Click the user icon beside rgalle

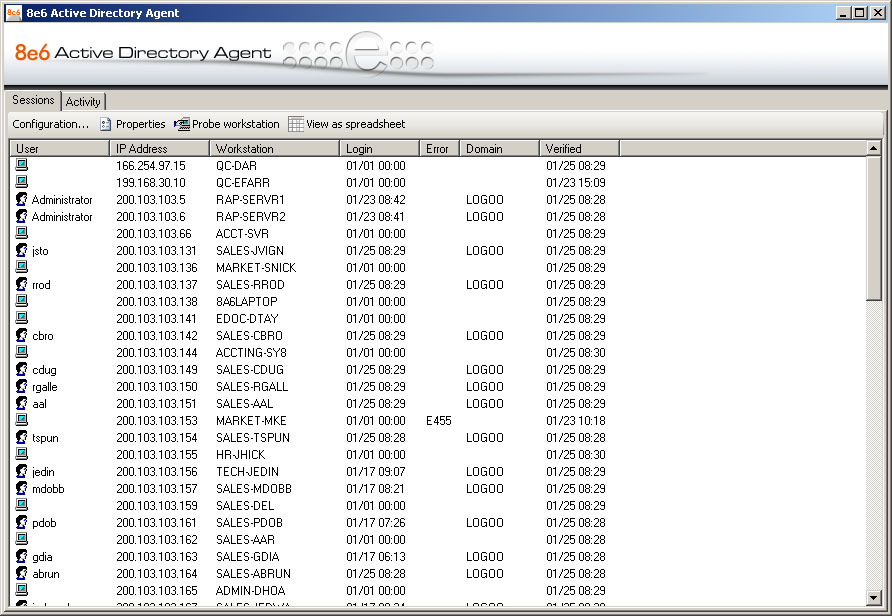click(22, 386)
